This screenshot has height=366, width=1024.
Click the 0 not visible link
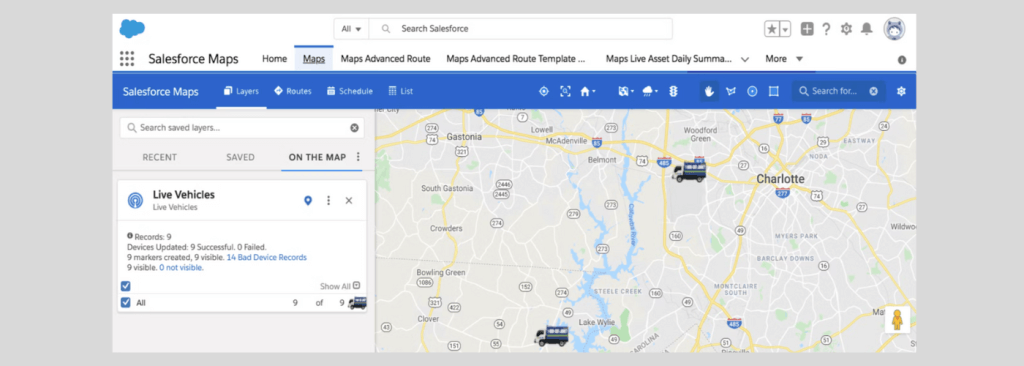click(182, 267)
